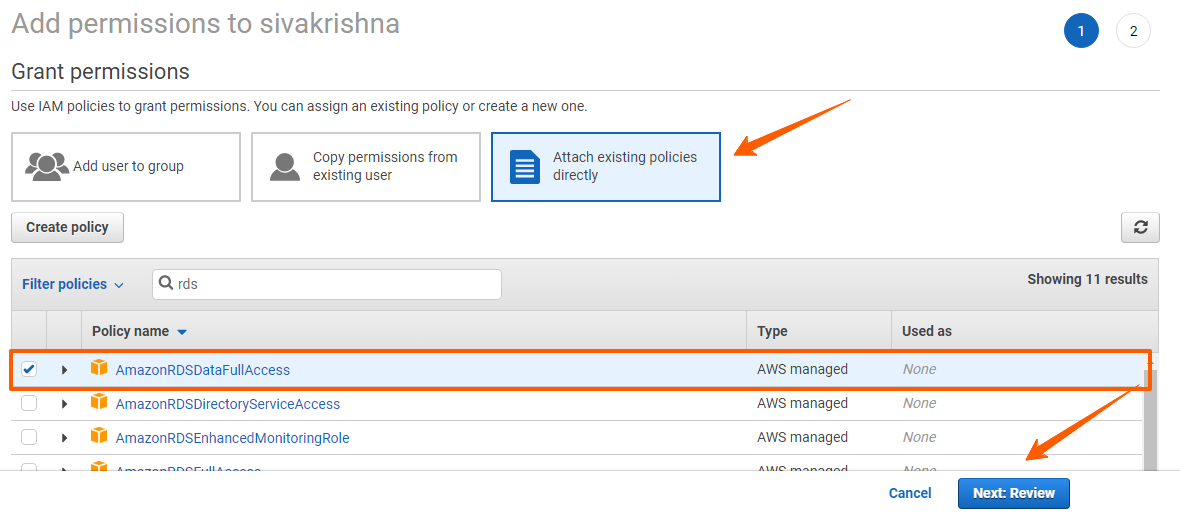The height and width of the screenshot is (515, 1180).
Task: Select Attach existing policies directly
Action: [x=606, y=167]
